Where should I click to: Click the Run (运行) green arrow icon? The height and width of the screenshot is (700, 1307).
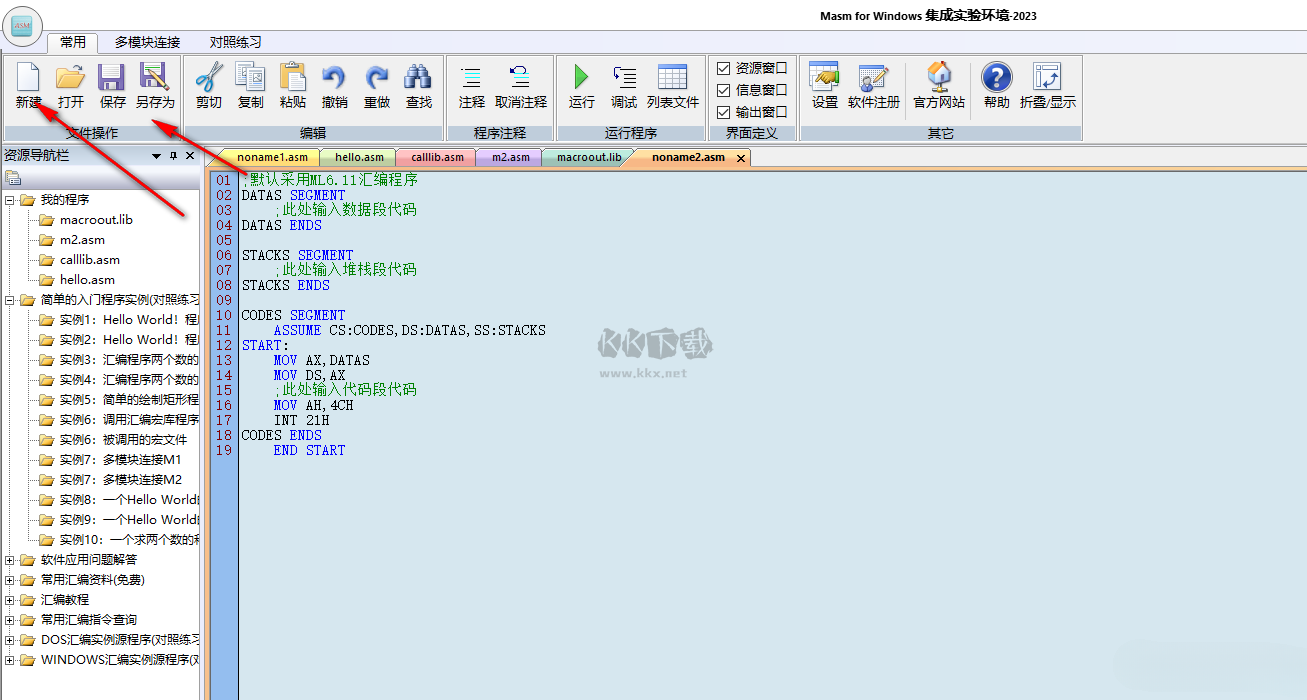[581, 78]
